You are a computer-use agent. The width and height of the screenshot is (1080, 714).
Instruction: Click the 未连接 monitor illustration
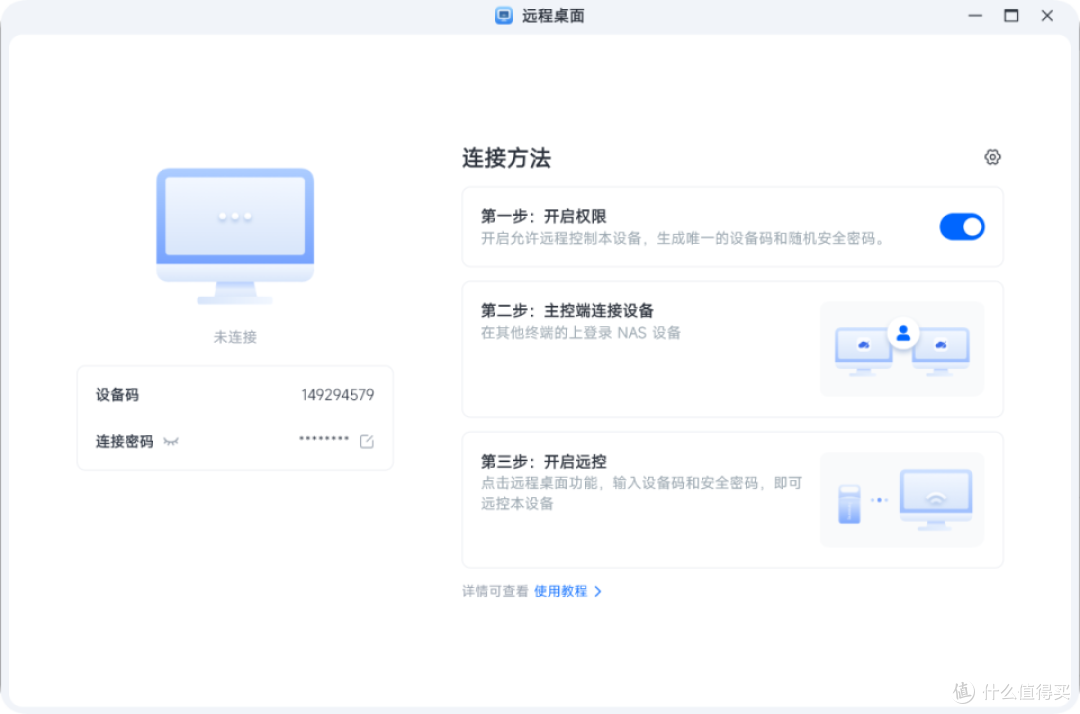coord(235,235)
